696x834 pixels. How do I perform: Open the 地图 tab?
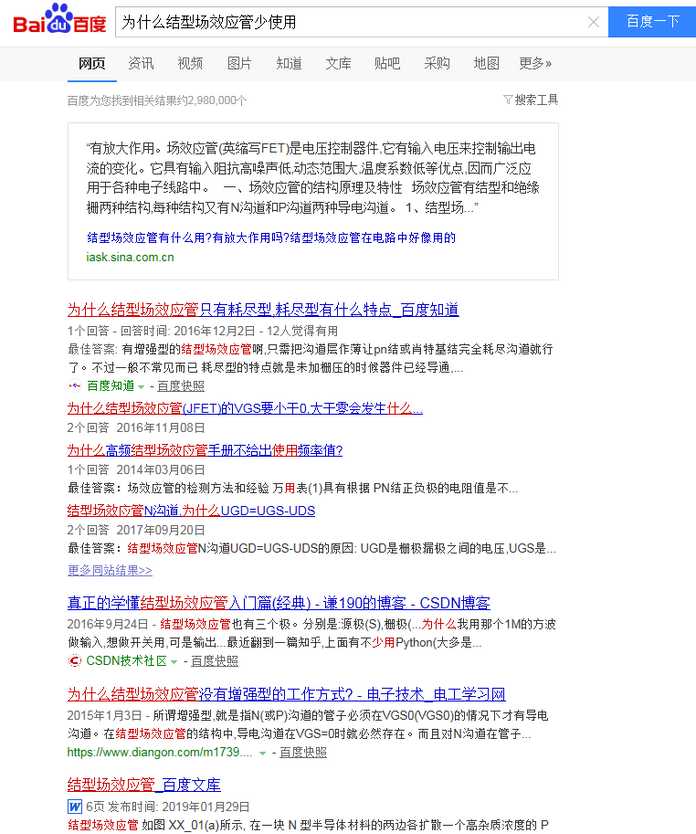(486, 63)
